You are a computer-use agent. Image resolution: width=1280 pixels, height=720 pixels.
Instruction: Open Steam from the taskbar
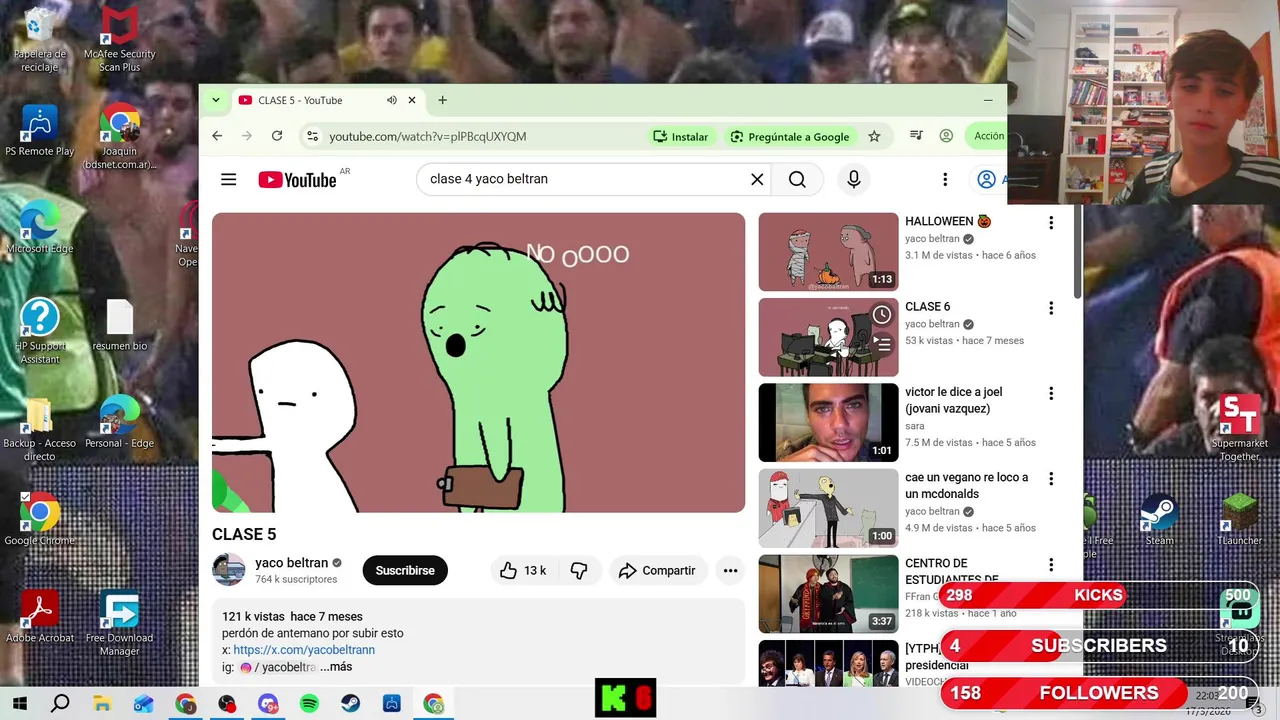pyautogui.click(x=350, y=703)
